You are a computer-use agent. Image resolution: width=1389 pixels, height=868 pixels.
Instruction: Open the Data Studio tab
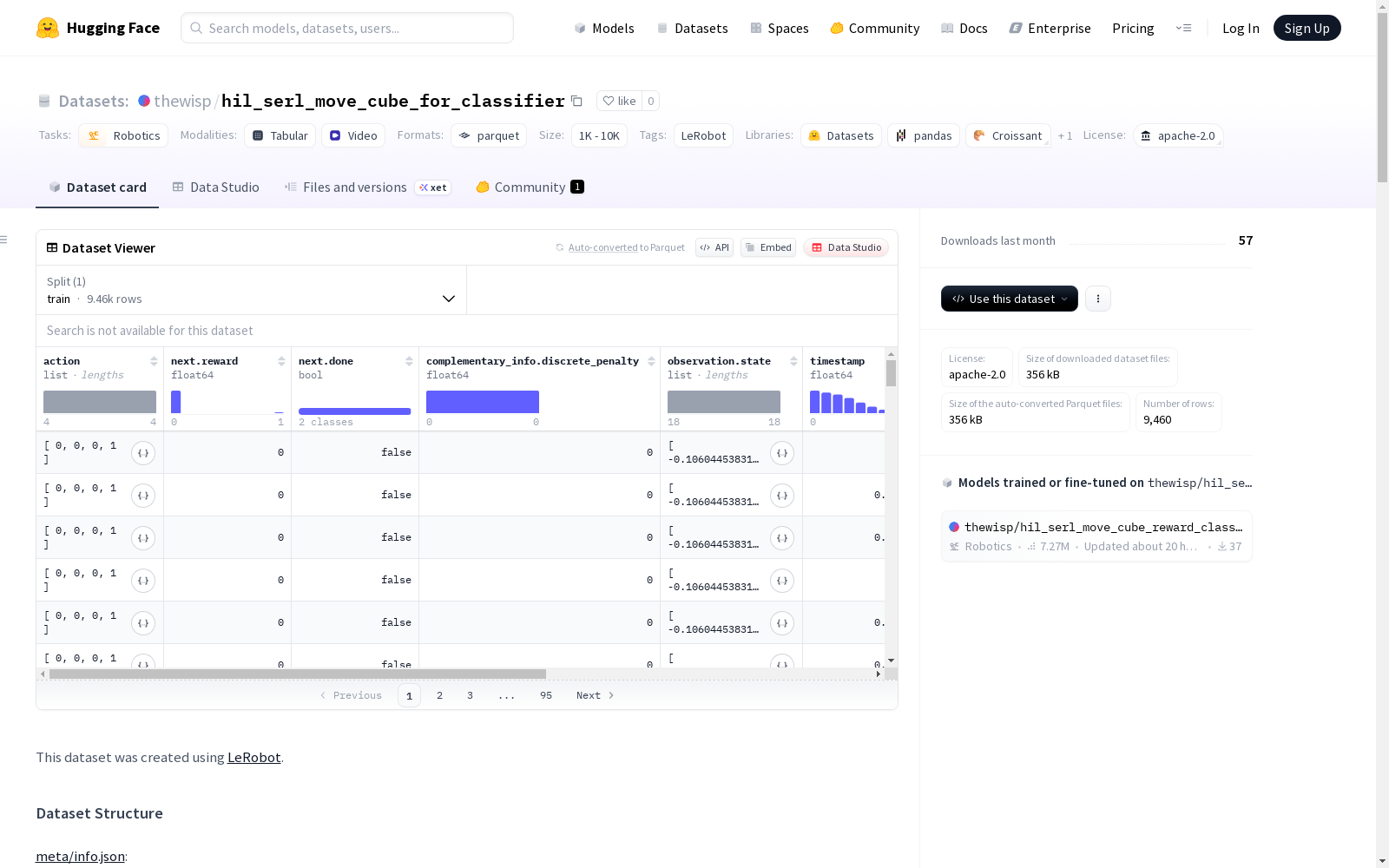pos(216,187)
